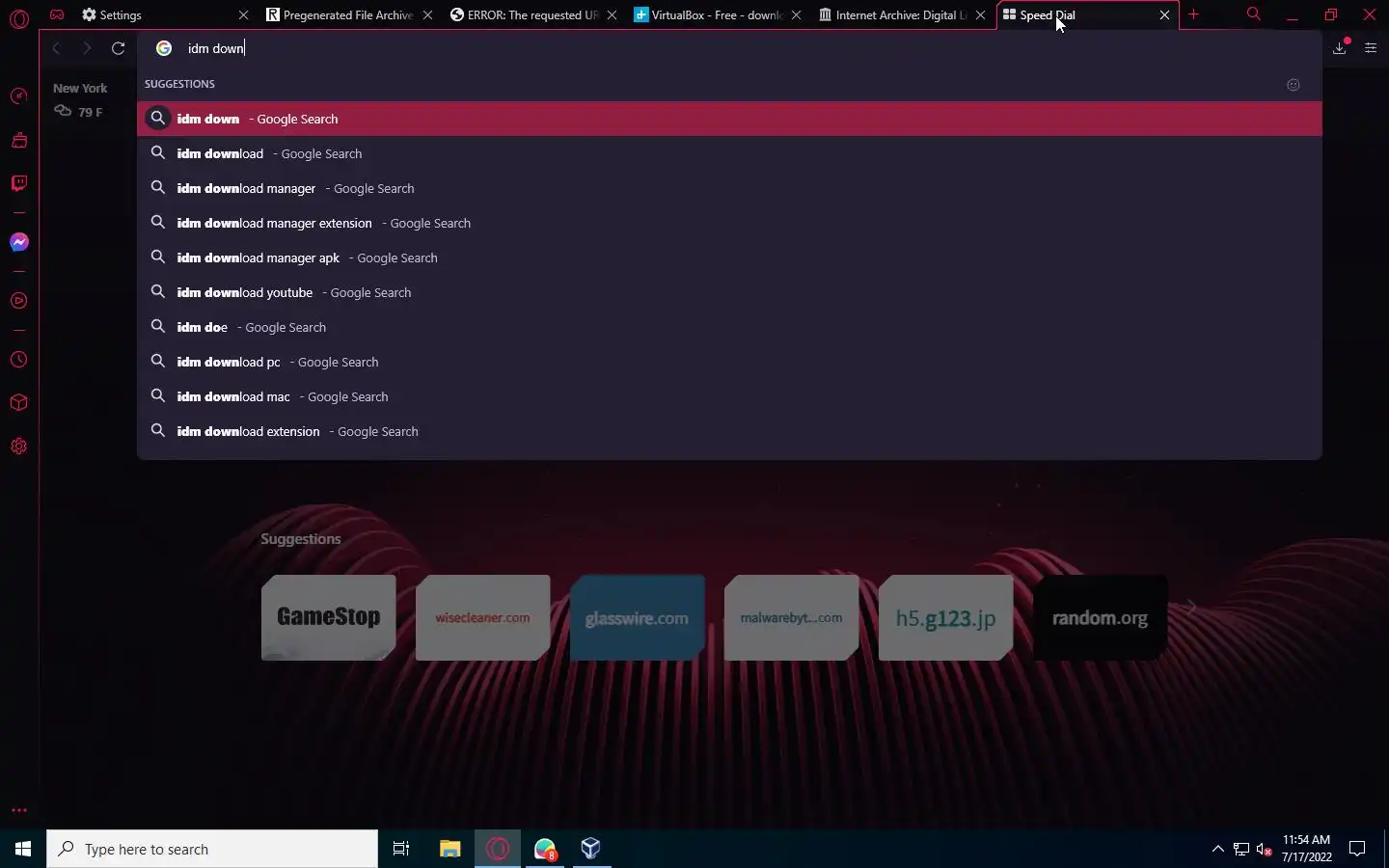Open VirtualBox from the taskbar
Screen dimensions: 1389x868
click(x=591, y=849)
